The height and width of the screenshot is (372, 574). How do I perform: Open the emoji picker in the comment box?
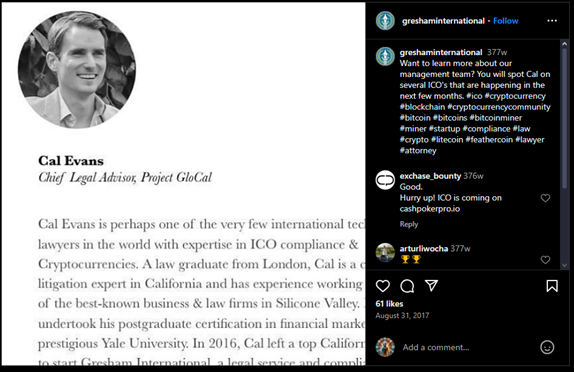click(547, 347)
